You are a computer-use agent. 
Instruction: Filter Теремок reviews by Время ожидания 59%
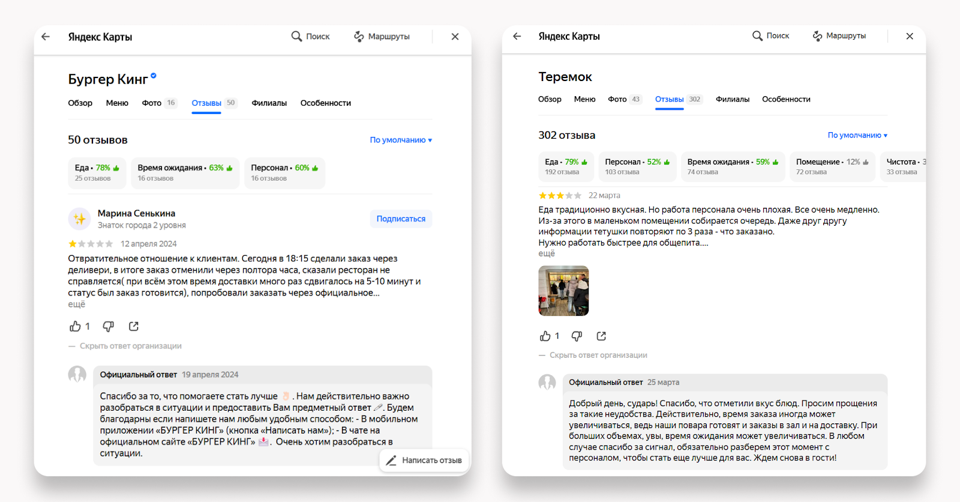pos(733,167)
